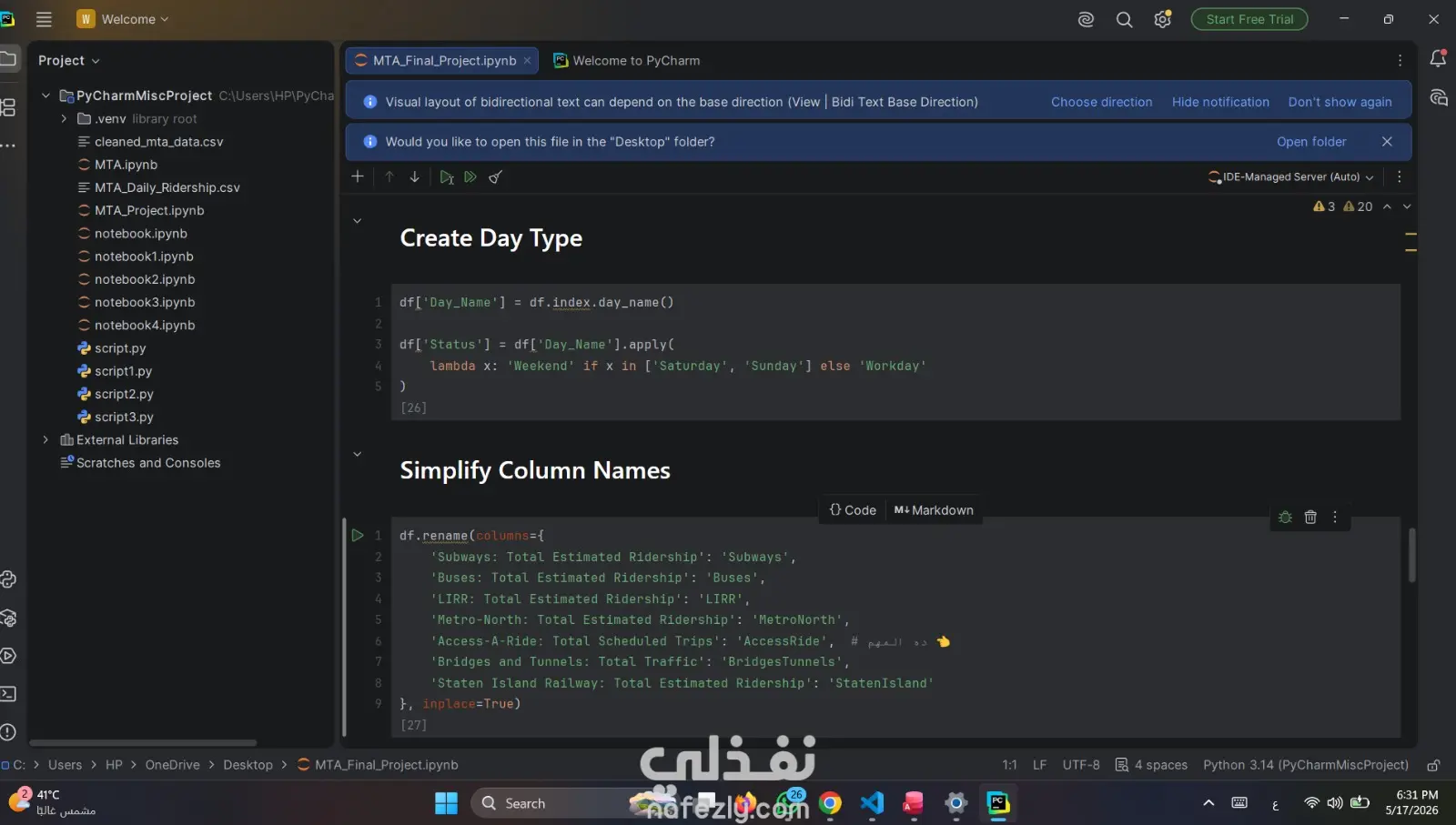The height and width of the screenshot is (825, 1456).
Task: Collapse the PyCharmMiscProject tree node
Action: 45,96
